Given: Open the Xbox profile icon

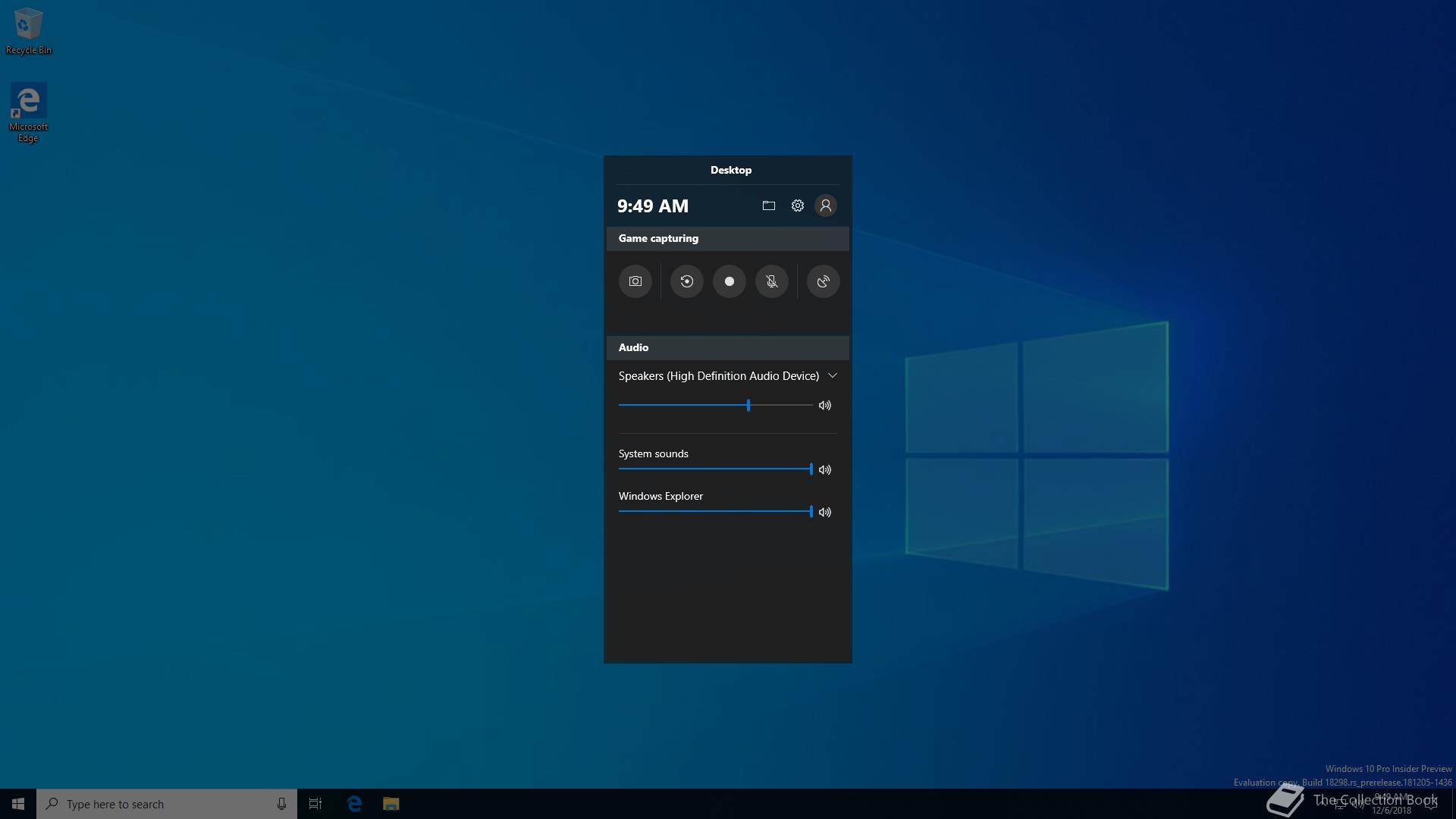Looking at the screenshot, I should (825, 206).
